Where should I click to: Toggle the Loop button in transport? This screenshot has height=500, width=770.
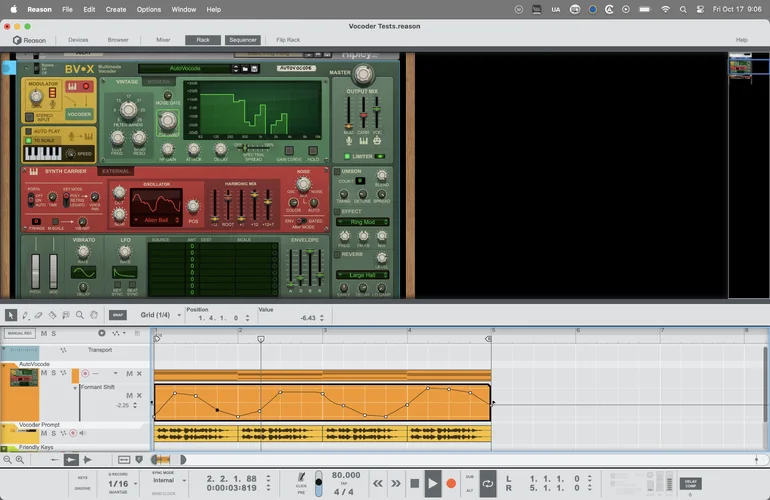coord(487,484)
